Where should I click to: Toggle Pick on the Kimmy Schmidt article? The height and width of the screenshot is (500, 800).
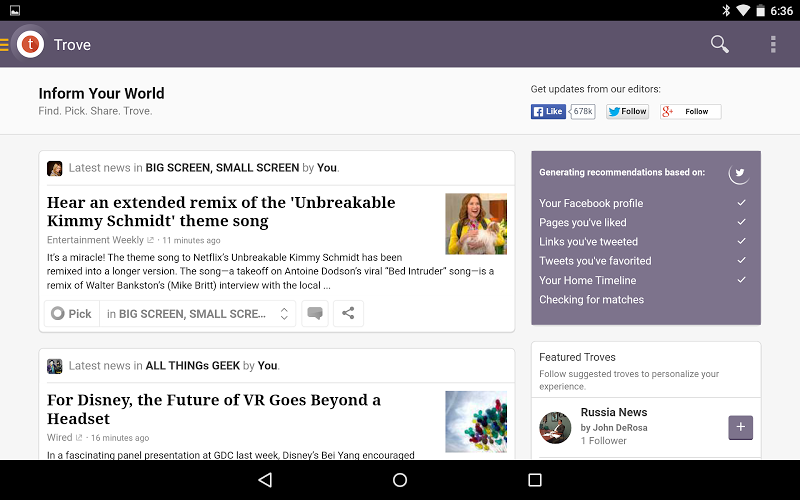pyautogui.click(x=71, y=313)
